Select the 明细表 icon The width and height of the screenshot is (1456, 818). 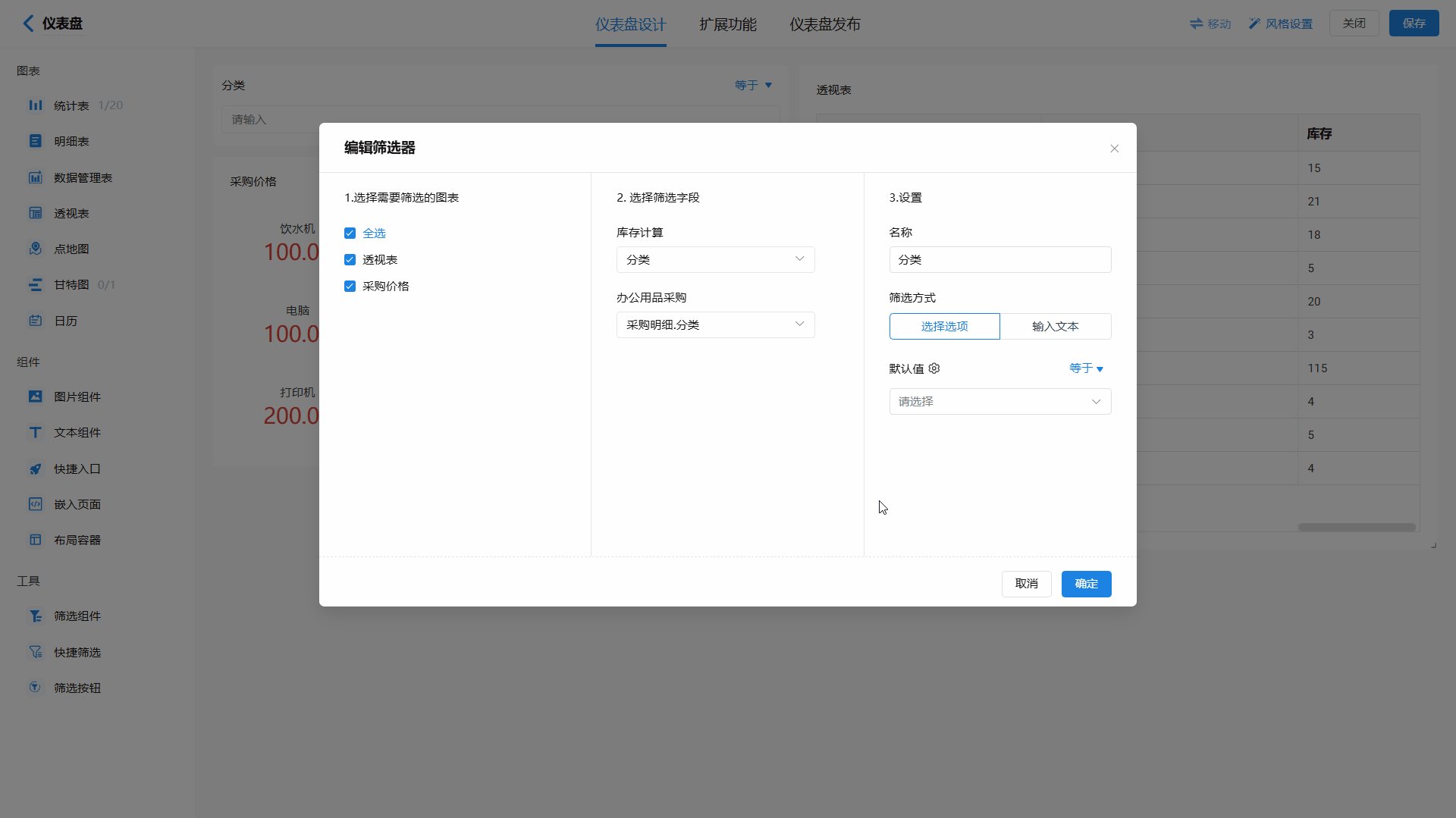36,141
